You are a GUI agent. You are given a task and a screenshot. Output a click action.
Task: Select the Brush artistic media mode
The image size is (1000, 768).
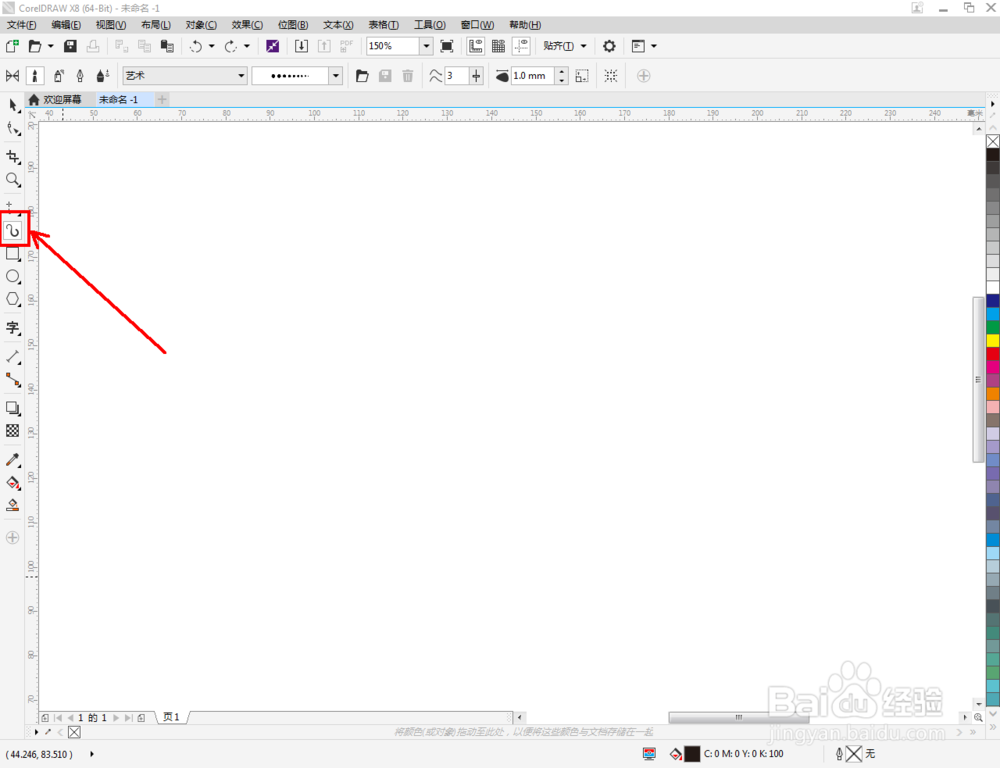[35, 76]
